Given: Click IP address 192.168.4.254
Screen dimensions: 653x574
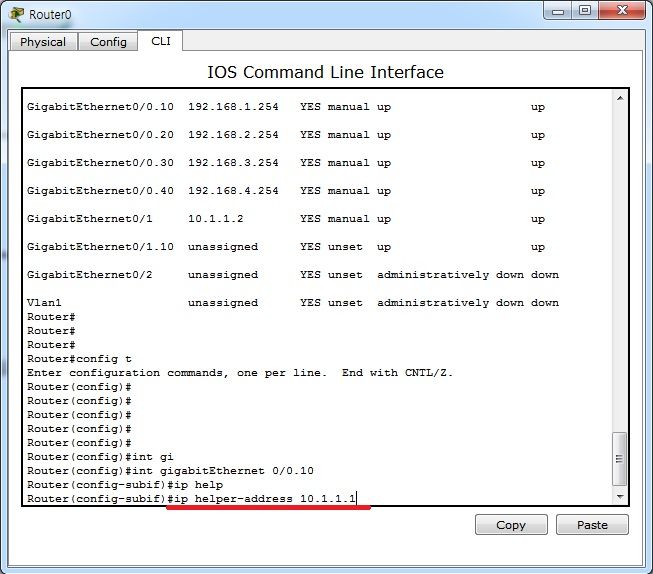Looking at the screenshot, I should coord(233,190).
